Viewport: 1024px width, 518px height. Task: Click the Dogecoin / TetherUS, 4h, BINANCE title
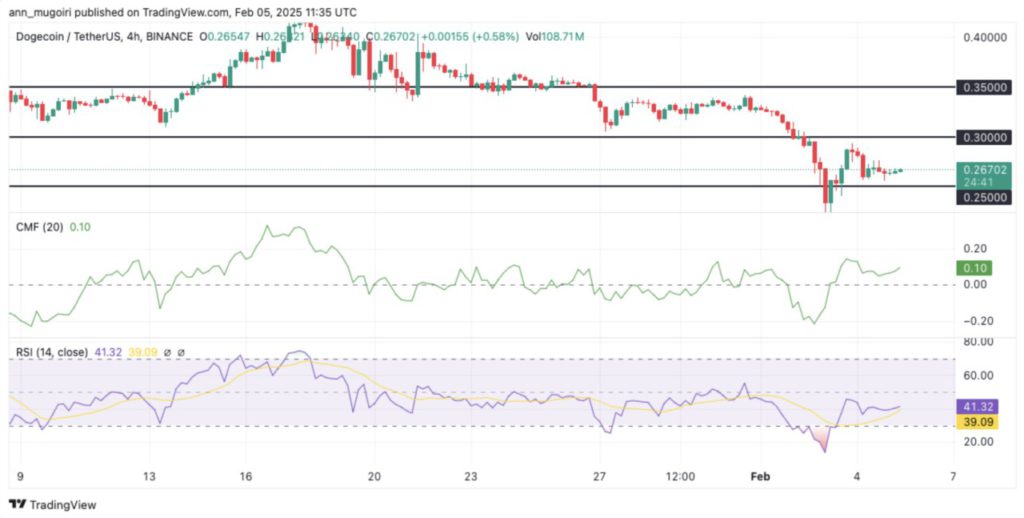tap(104, 37)
